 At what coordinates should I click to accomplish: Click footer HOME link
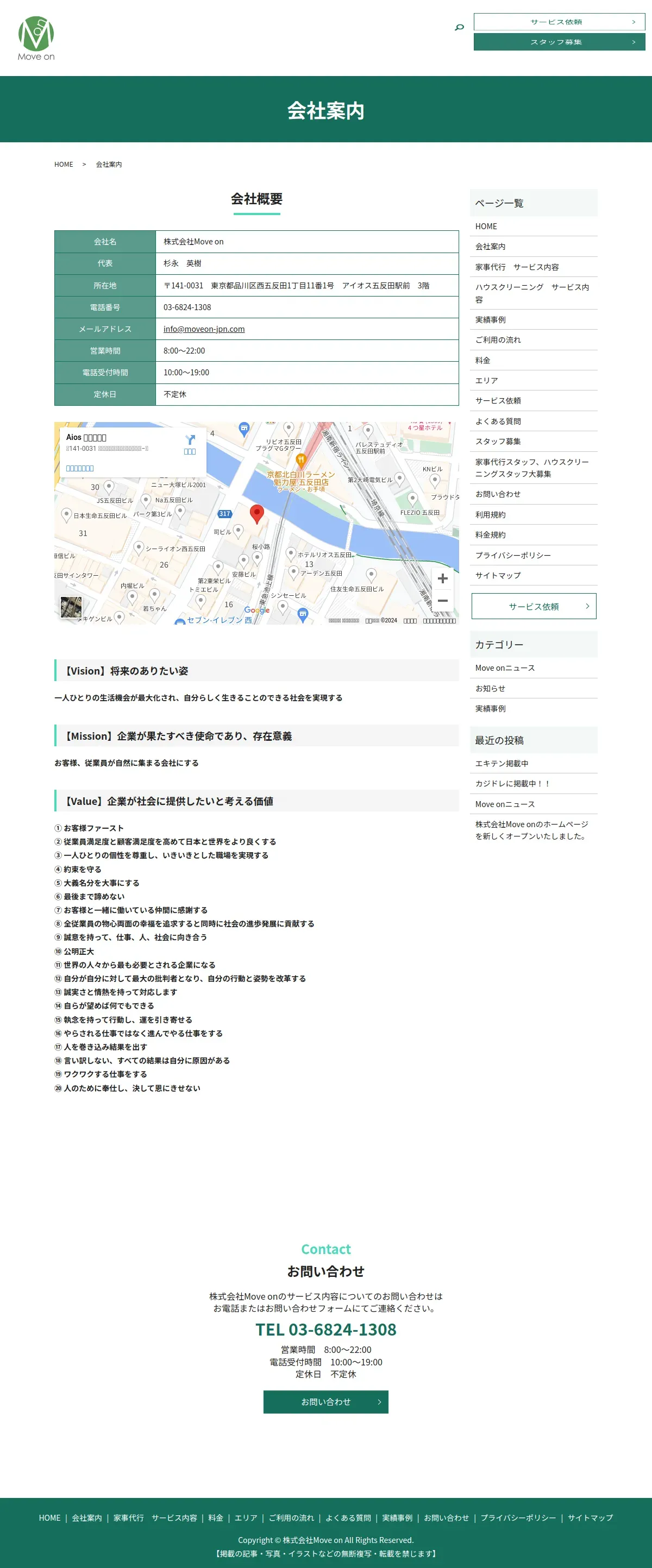pos(49,1517)
